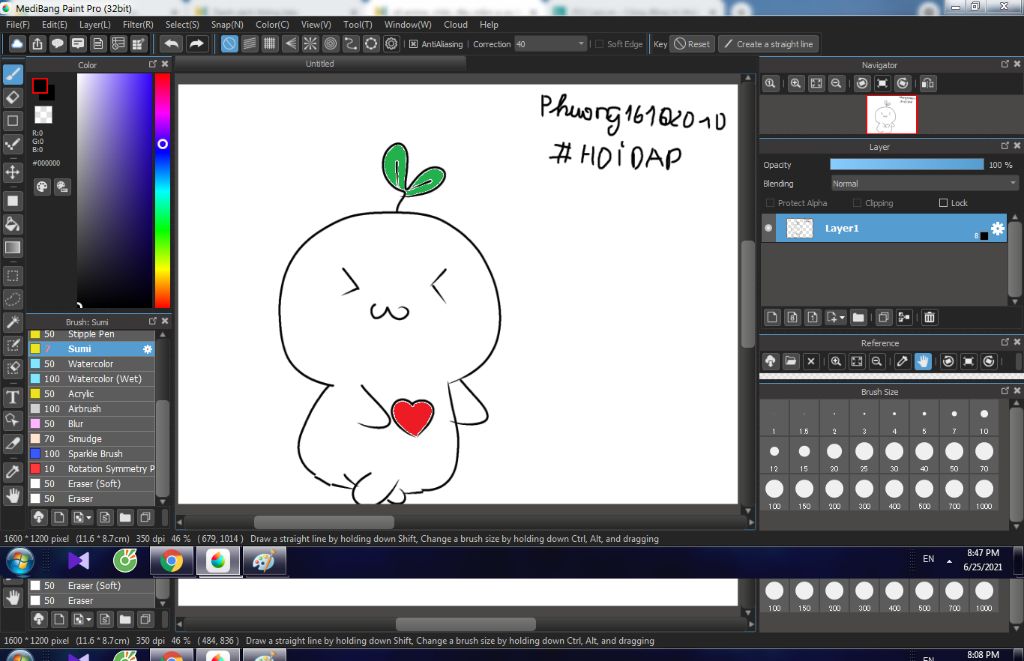Click Create a straight line button
This screenshot has height=661, width=1024.
[x=769, y=44]
